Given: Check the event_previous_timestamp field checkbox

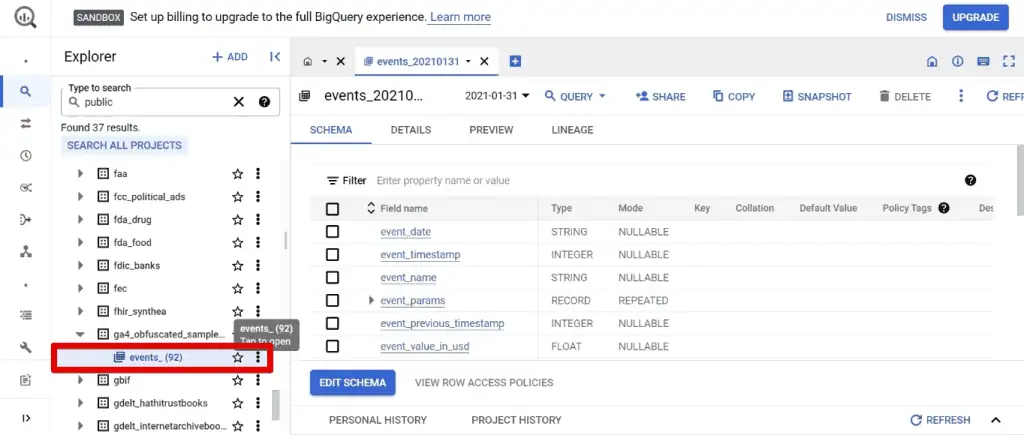Looking at the screenshot, I should click(x=332, y=323).
